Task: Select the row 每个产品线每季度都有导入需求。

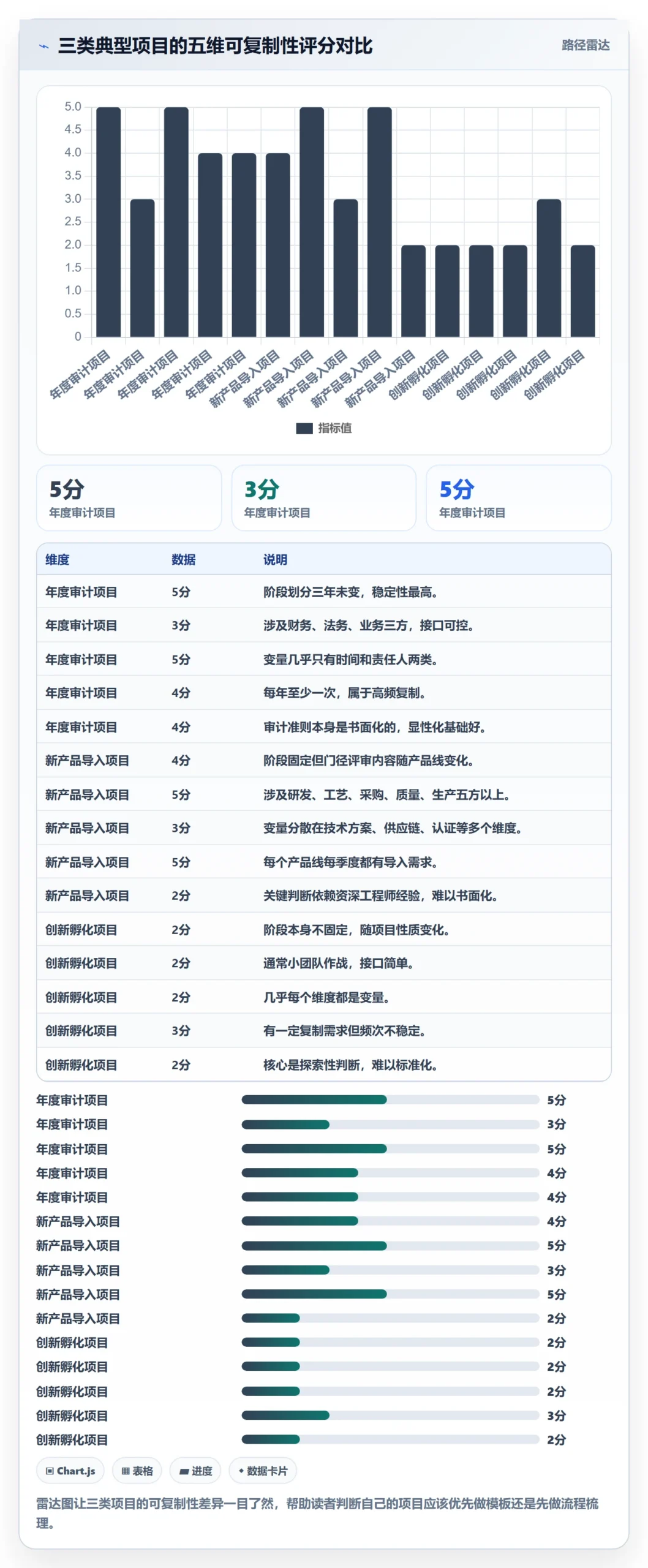Action: click(324, 862)
